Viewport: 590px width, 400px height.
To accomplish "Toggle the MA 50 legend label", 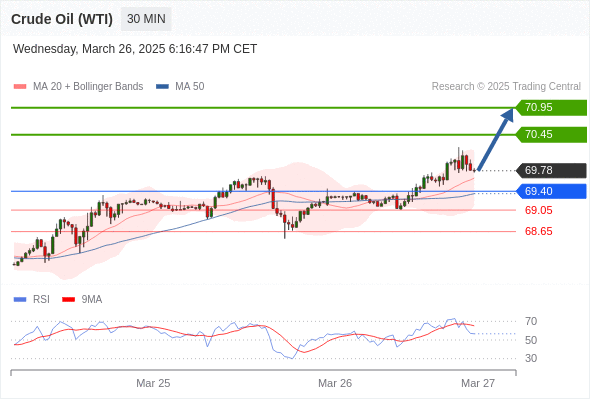I will click(x=190, y=87).
